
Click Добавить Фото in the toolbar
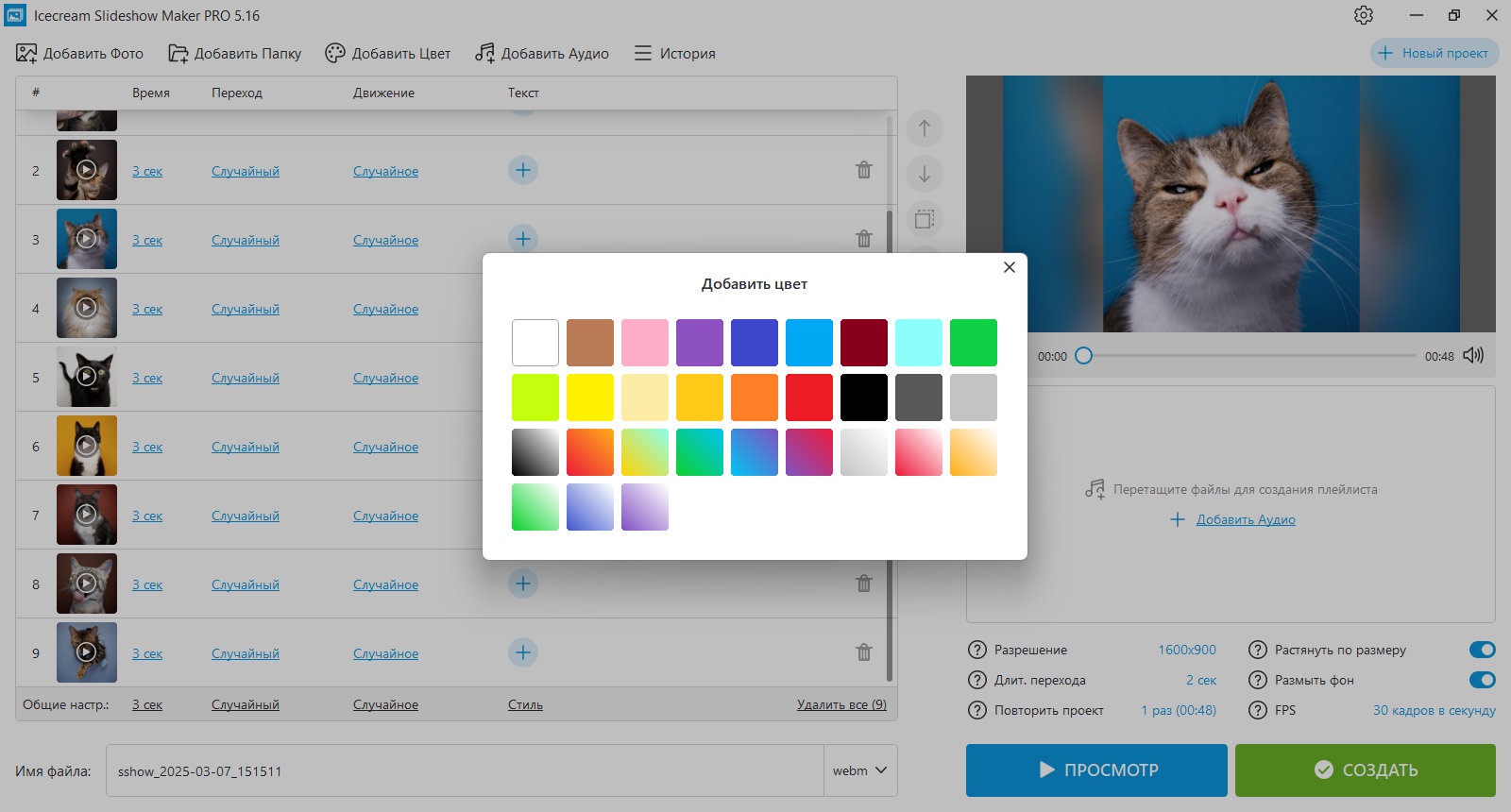pyautogui.click(x=80, y=53)
